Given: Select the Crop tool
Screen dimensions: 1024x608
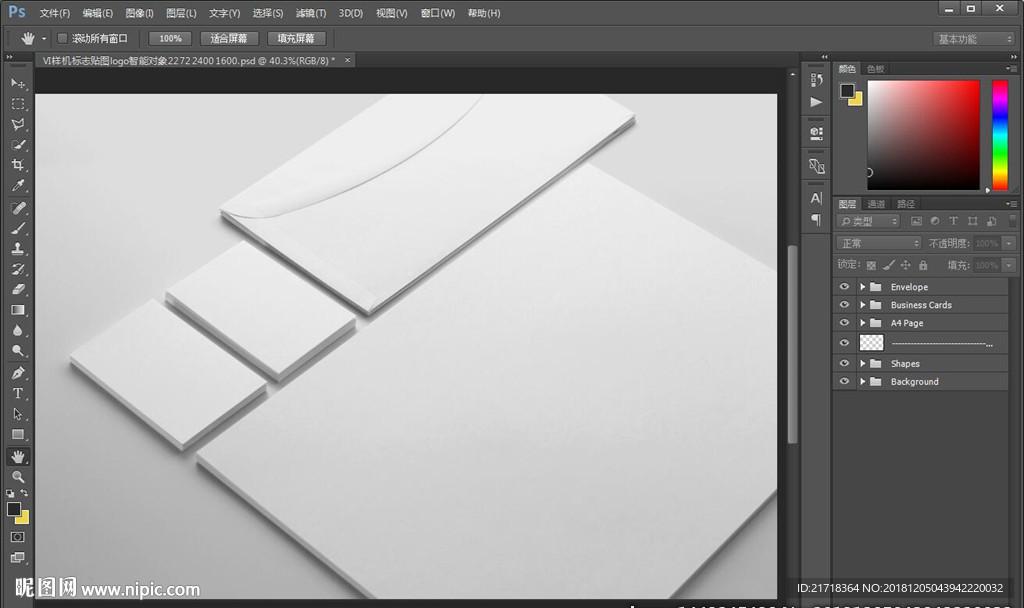Looking at the screenshot, I should (x=18, y=165).
